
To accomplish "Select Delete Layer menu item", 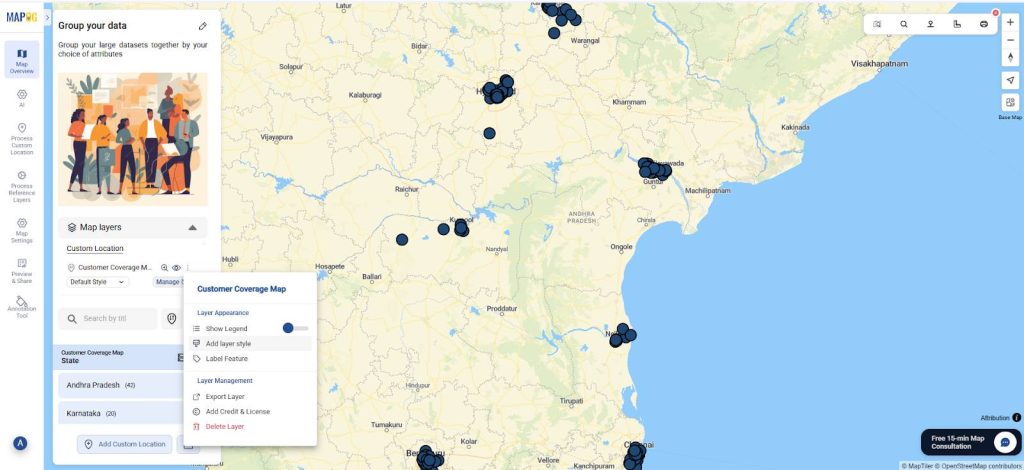I will (251, 426).
